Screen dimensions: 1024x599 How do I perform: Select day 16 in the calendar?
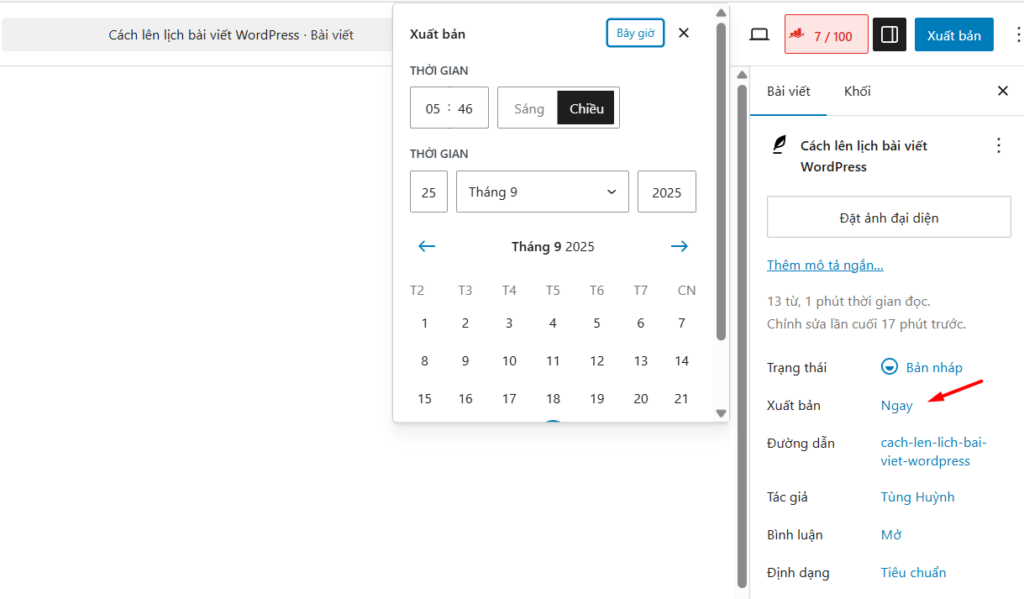click(465, 398)
